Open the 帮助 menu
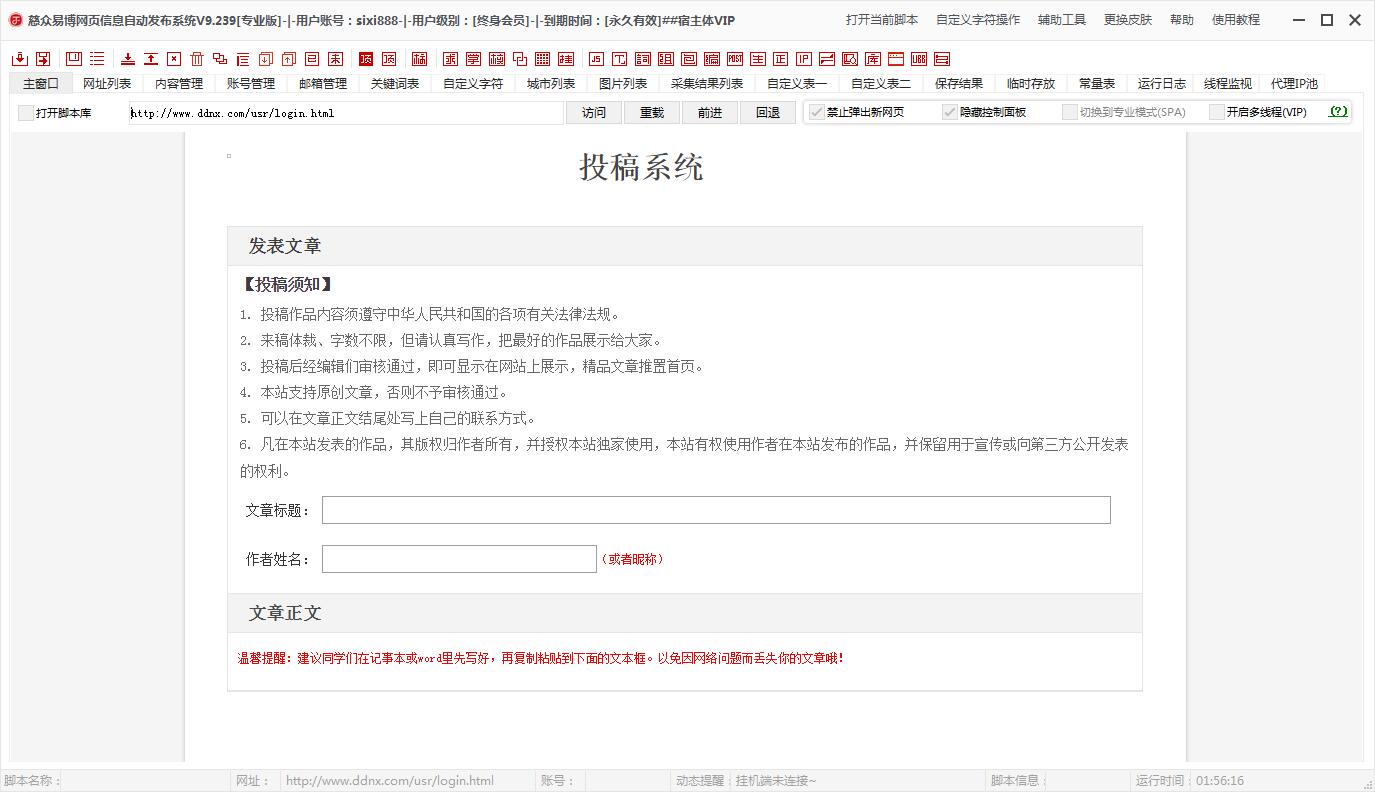The width and height of the screenshot is (1375, 792). click(1182, 20)
